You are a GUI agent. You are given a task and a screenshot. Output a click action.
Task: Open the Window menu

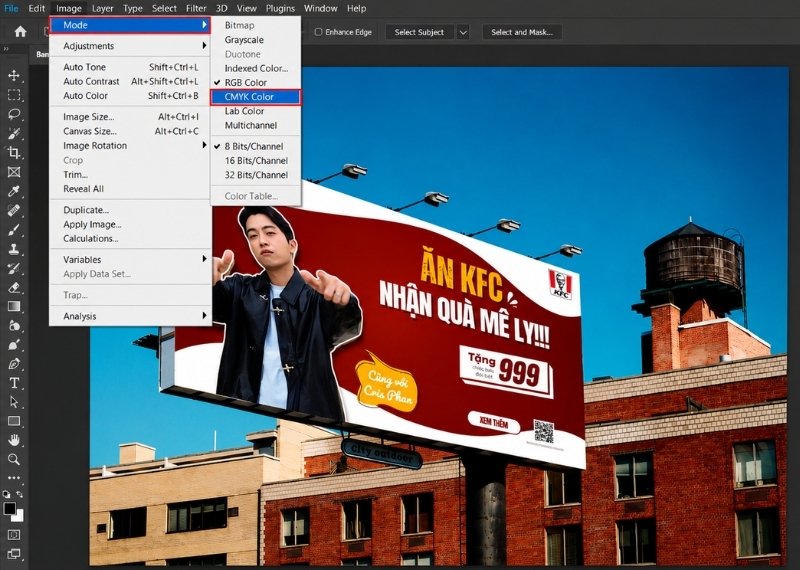pos(320,8)
